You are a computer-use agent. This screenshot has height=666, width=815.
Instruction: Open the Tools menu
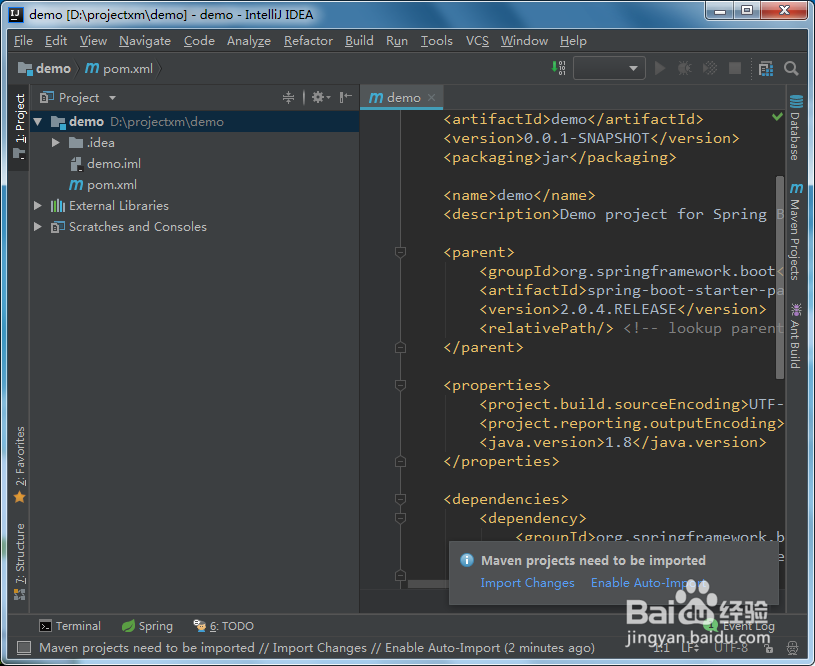pos(437,41)
